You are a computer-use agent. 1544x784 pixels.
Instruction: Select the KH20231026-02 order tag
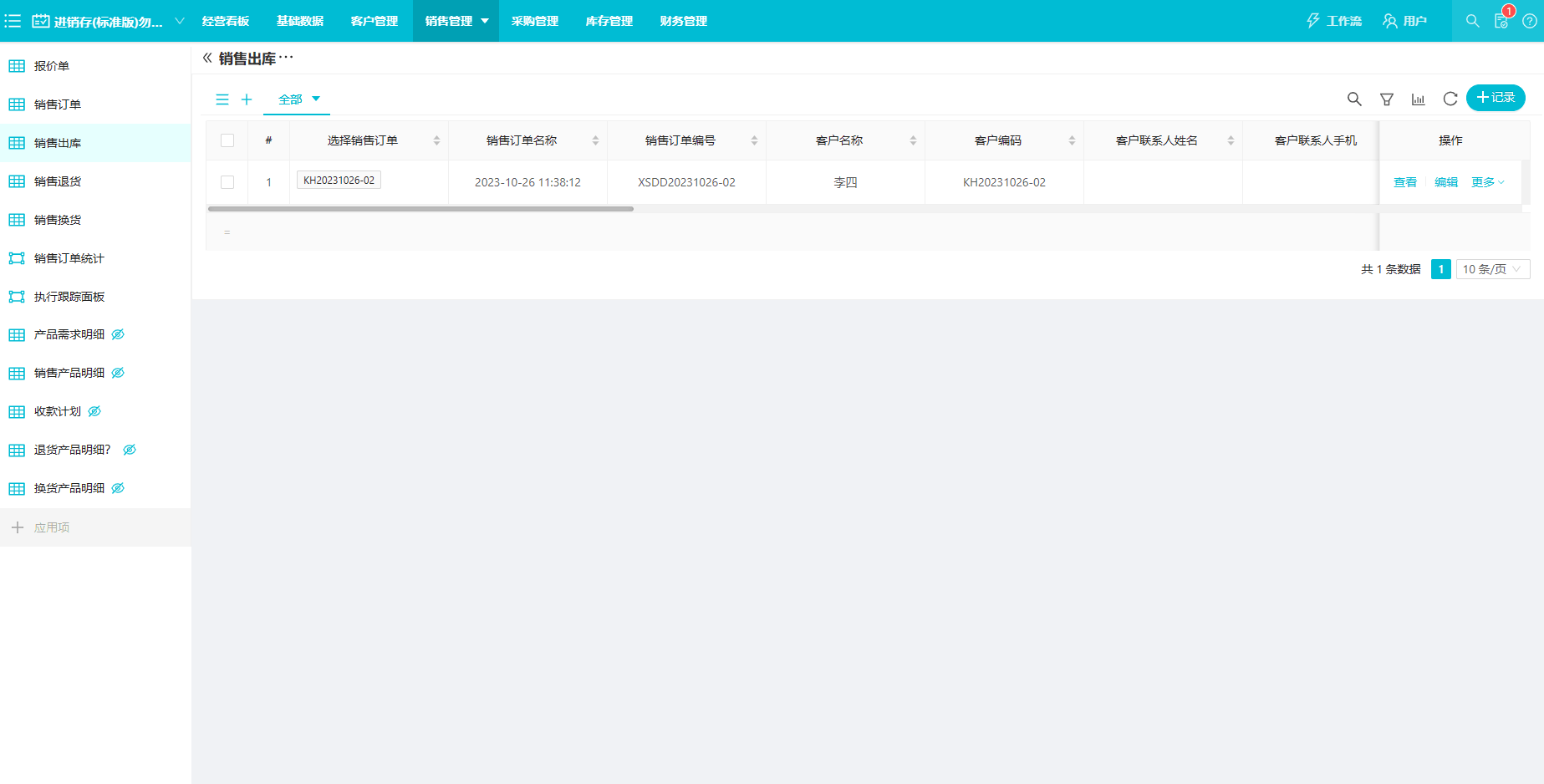click(x=339, y=180)
